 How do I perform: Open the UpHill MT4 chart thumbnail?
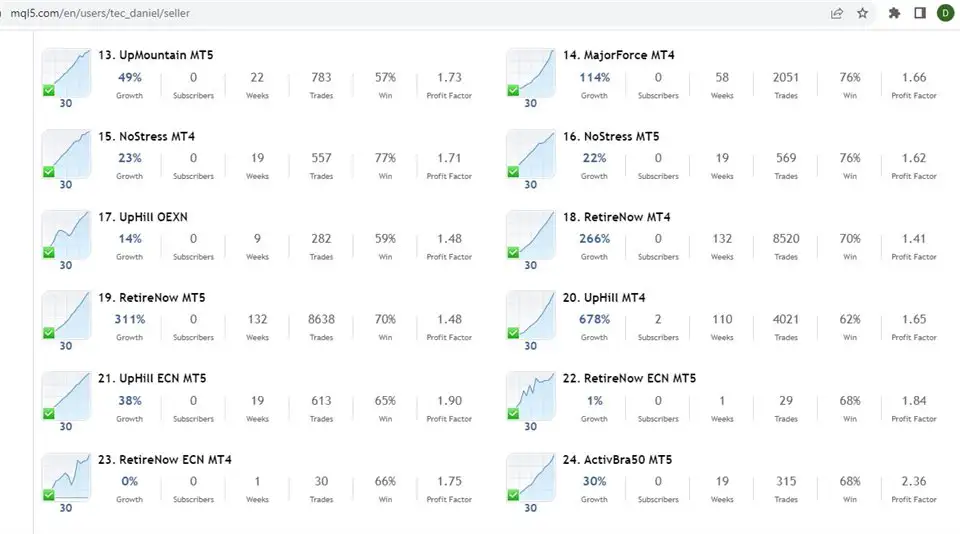(x=530, y=315)
